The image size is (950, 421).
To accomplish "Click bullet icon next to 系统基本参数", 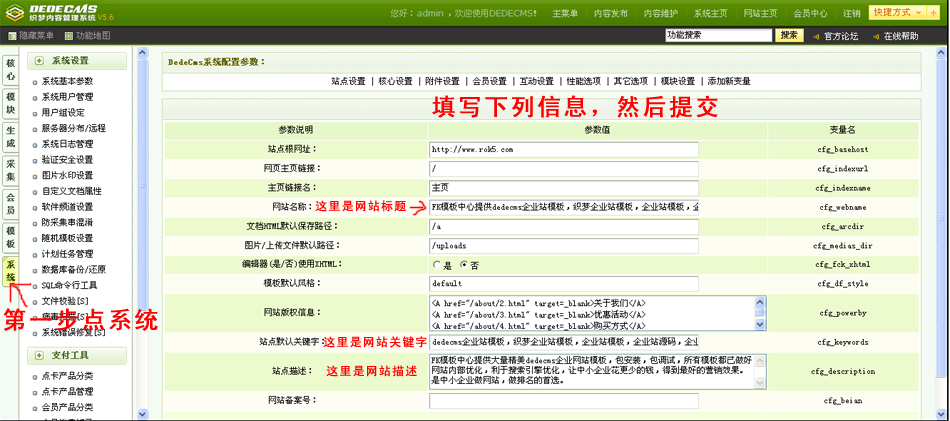I will tap(35, 82).
